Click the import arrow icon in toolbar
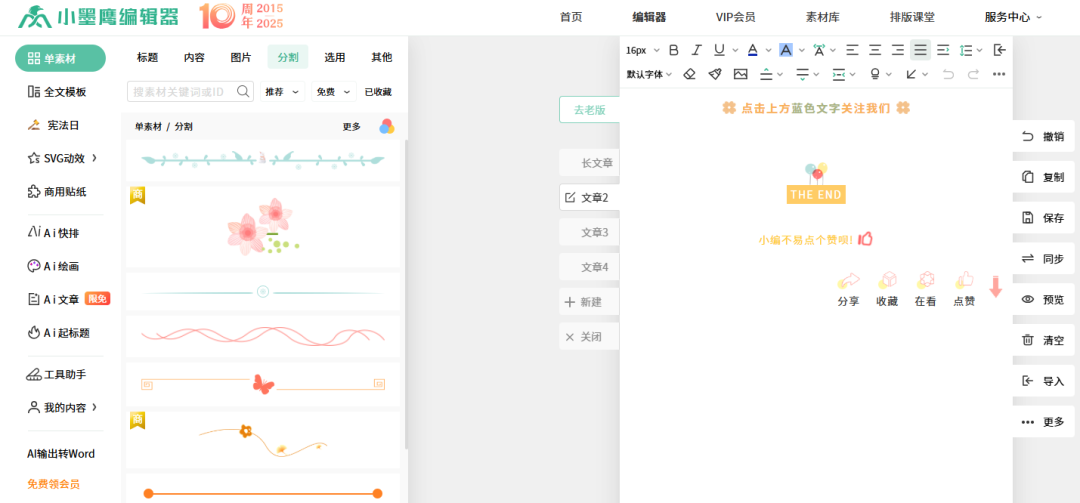1080x503 pixels. [x=1000, y=50]
